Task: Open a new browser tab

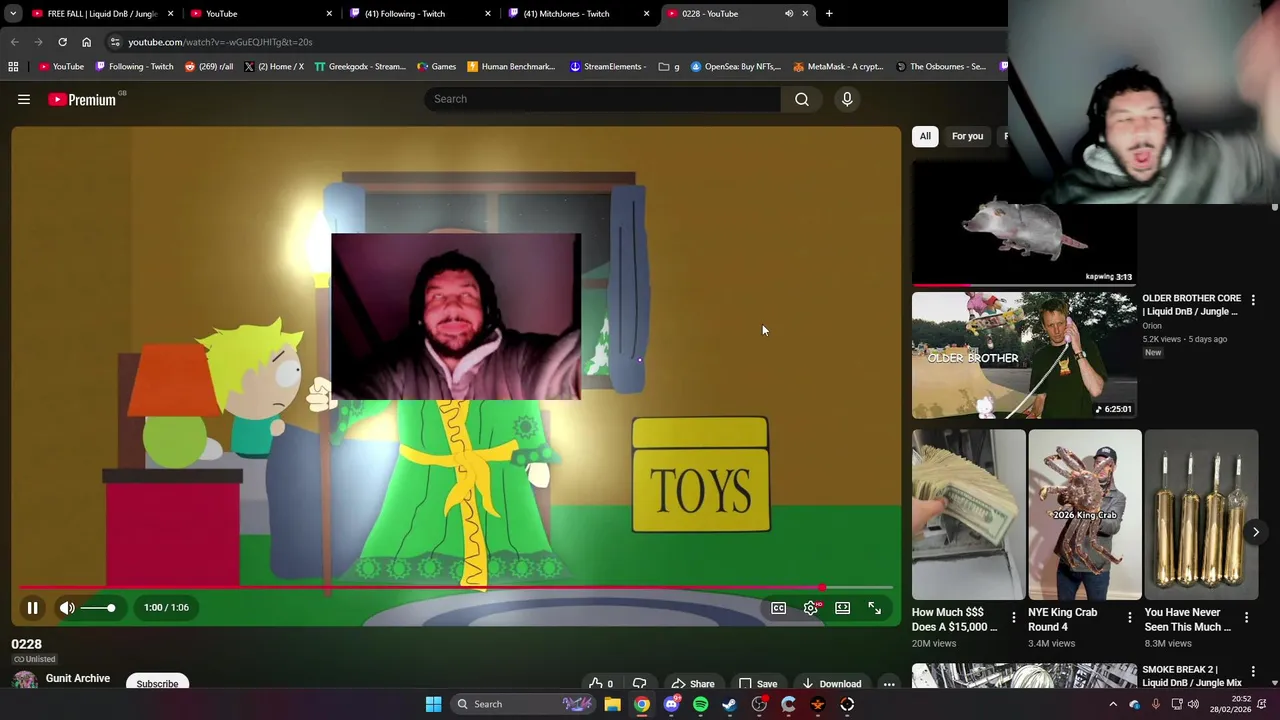Action: pos(829,14)
